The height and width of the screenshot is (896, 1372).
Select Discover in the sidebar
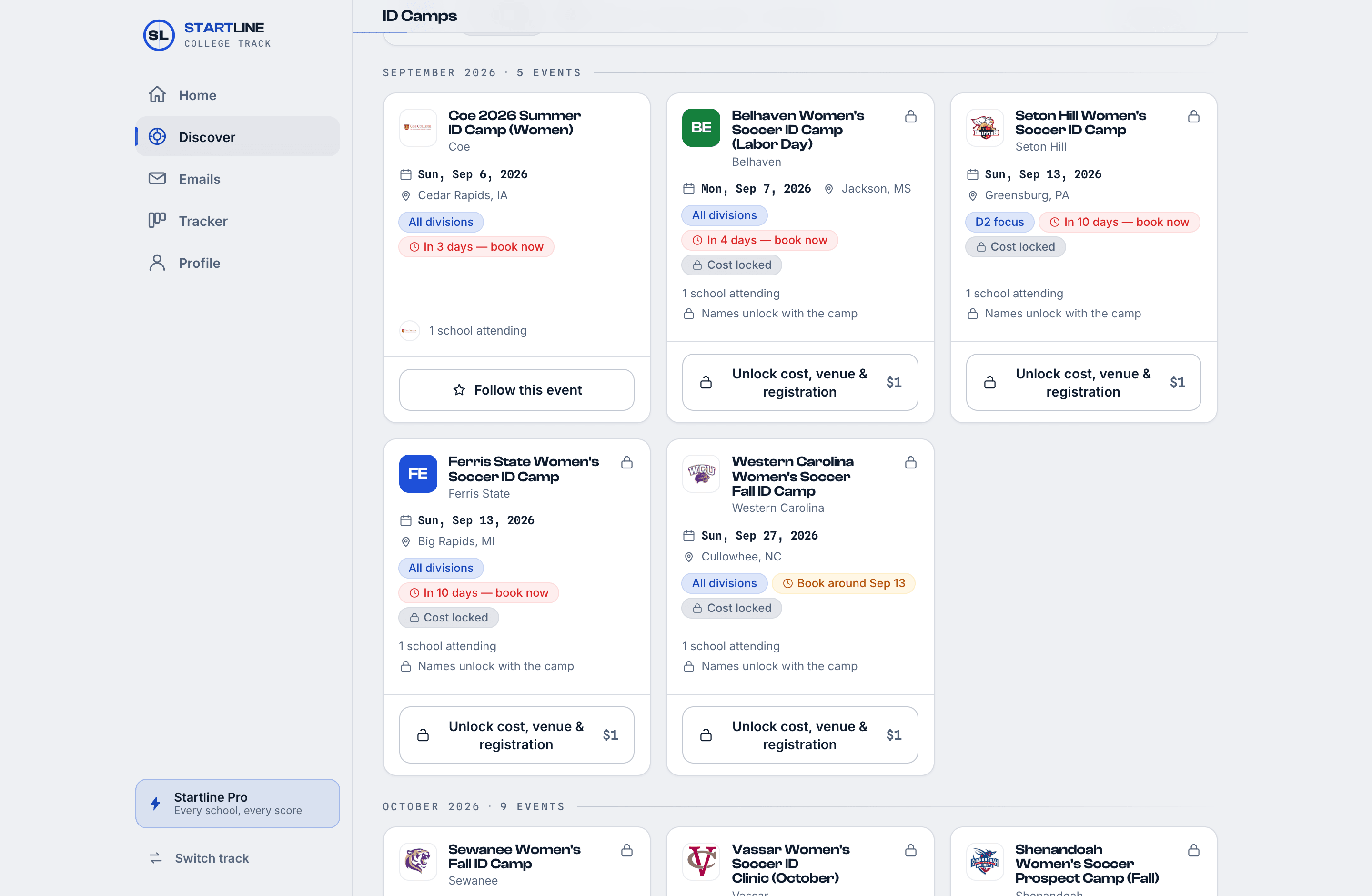coord(238,137)
